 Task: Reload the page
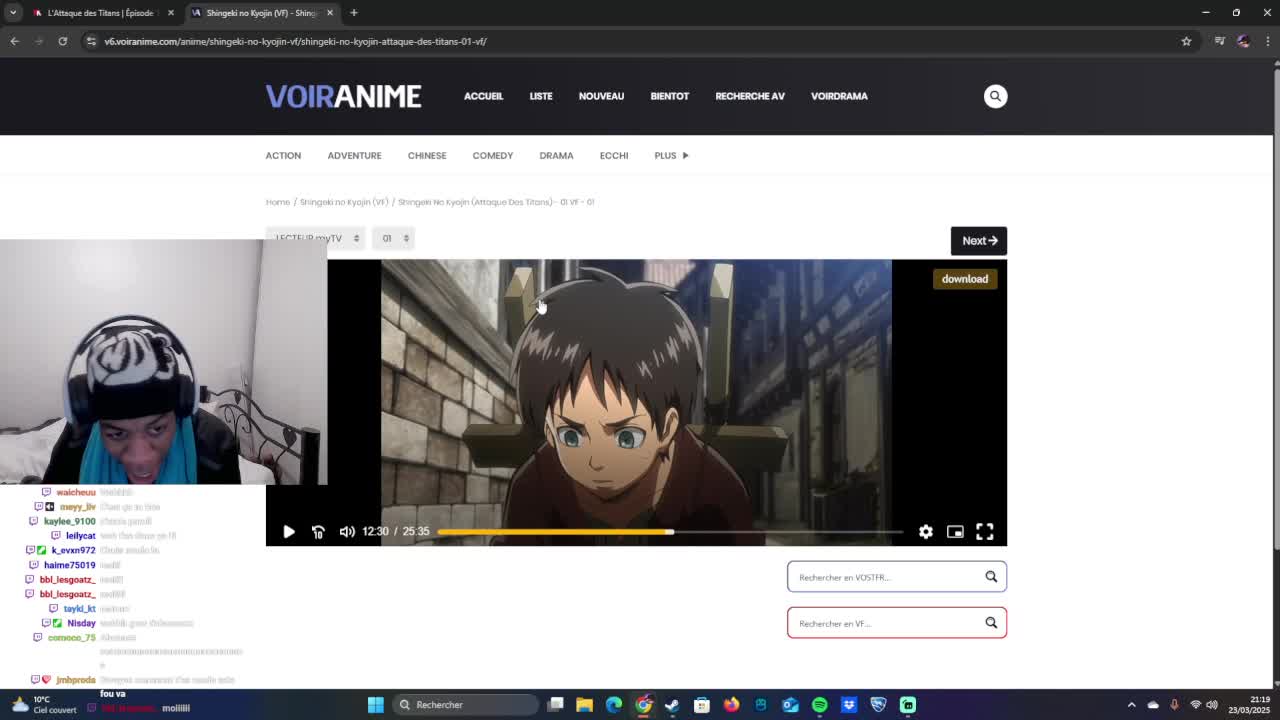[62, 41]
